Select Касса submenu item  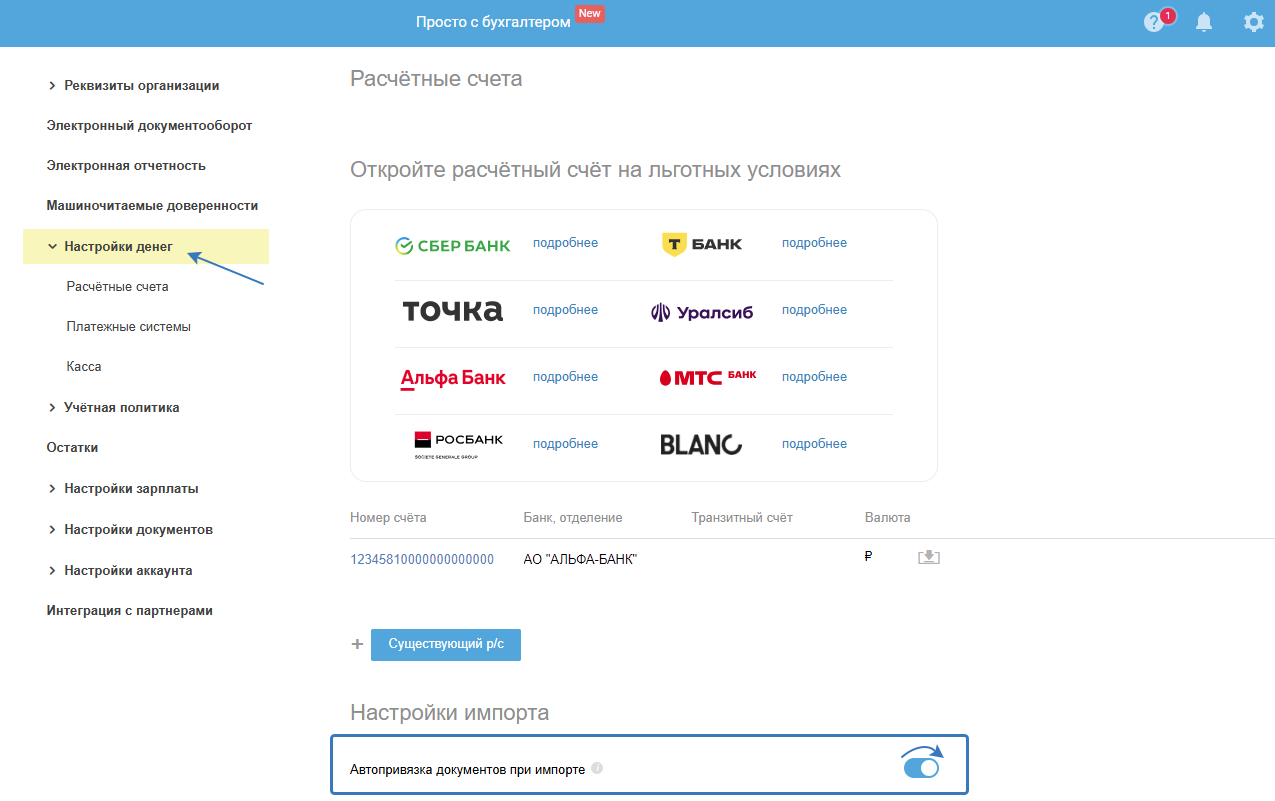84,367
